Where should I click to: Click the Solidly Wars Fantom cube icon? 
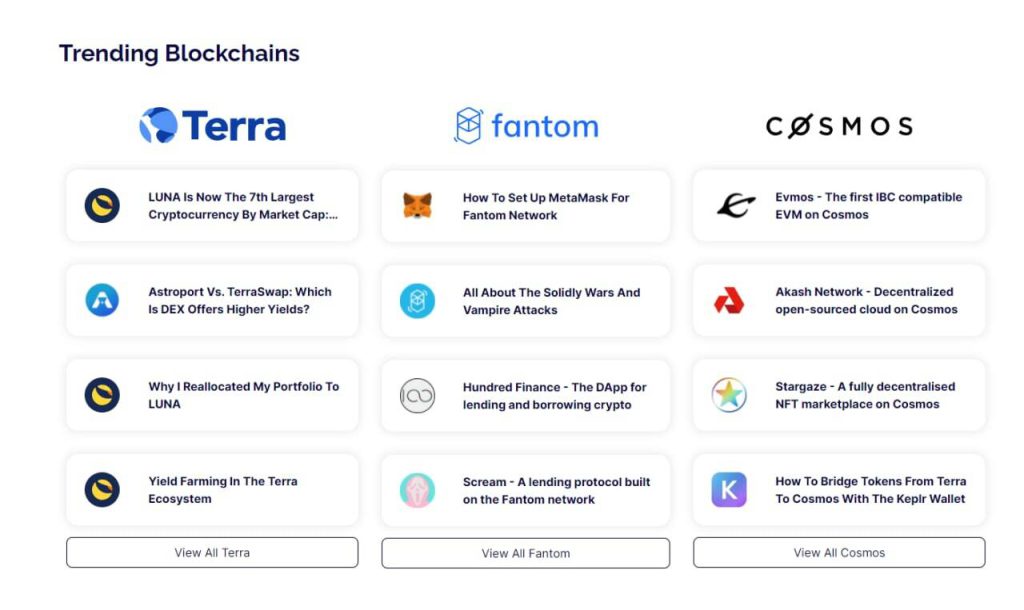click(x=417, y=301)
